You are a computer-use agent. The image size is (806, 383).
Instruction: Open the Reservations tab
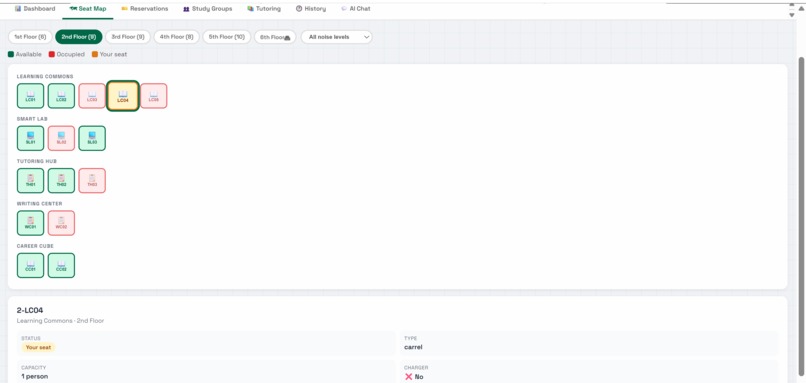pos(145,9)
